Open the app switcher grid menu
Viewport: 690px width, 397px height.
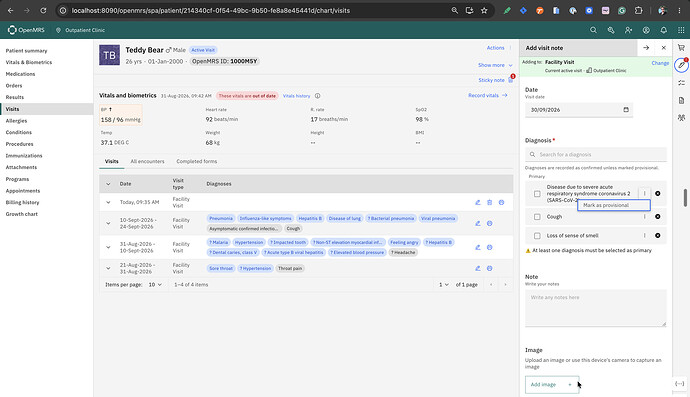click(681, 30)
